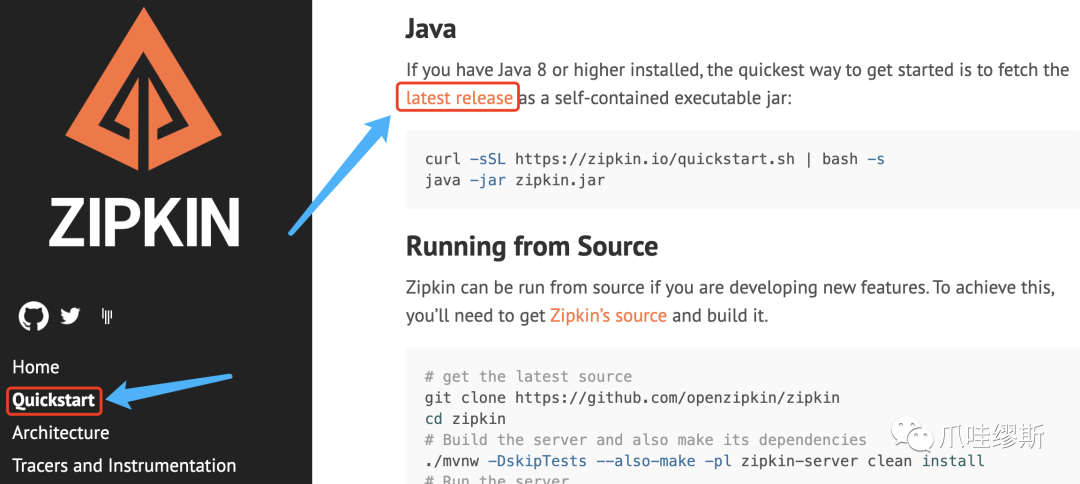Click the WeChat watermark icon
The width and height of the screenshot is (1080, 484).
[913, 436]
